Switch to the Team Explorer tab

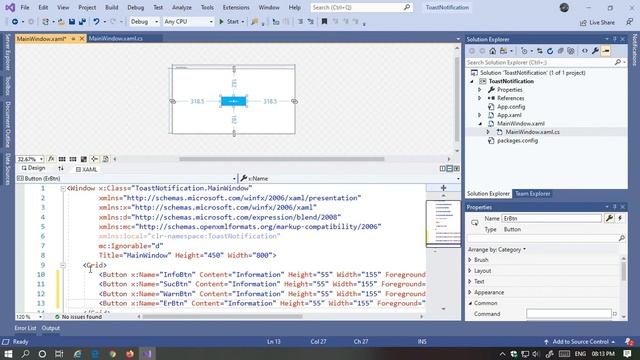coord(533,193)
